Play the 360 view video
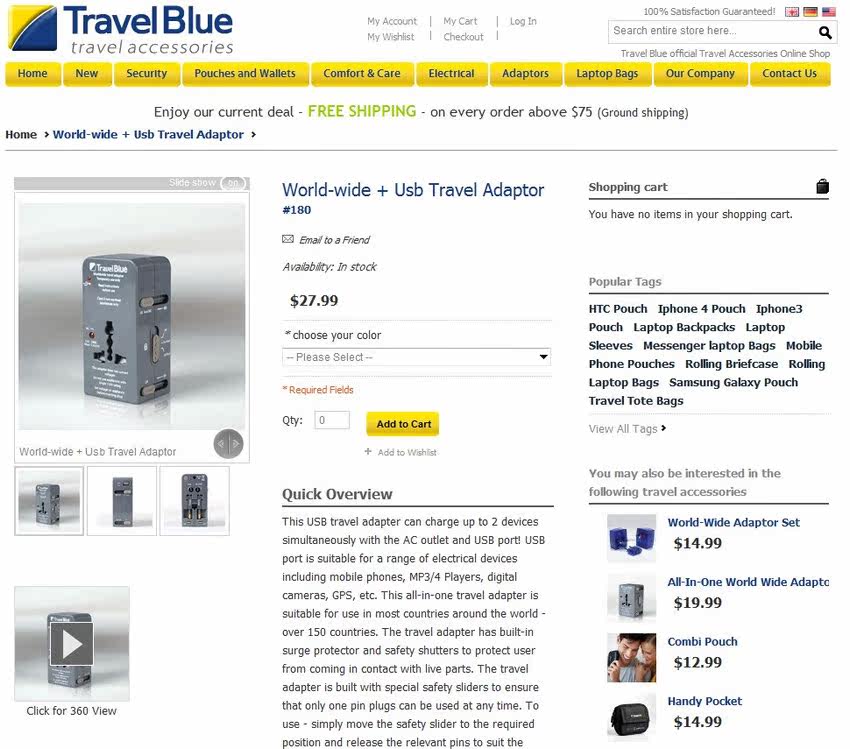This screenshot has height=749, width=850. (72, 644)
